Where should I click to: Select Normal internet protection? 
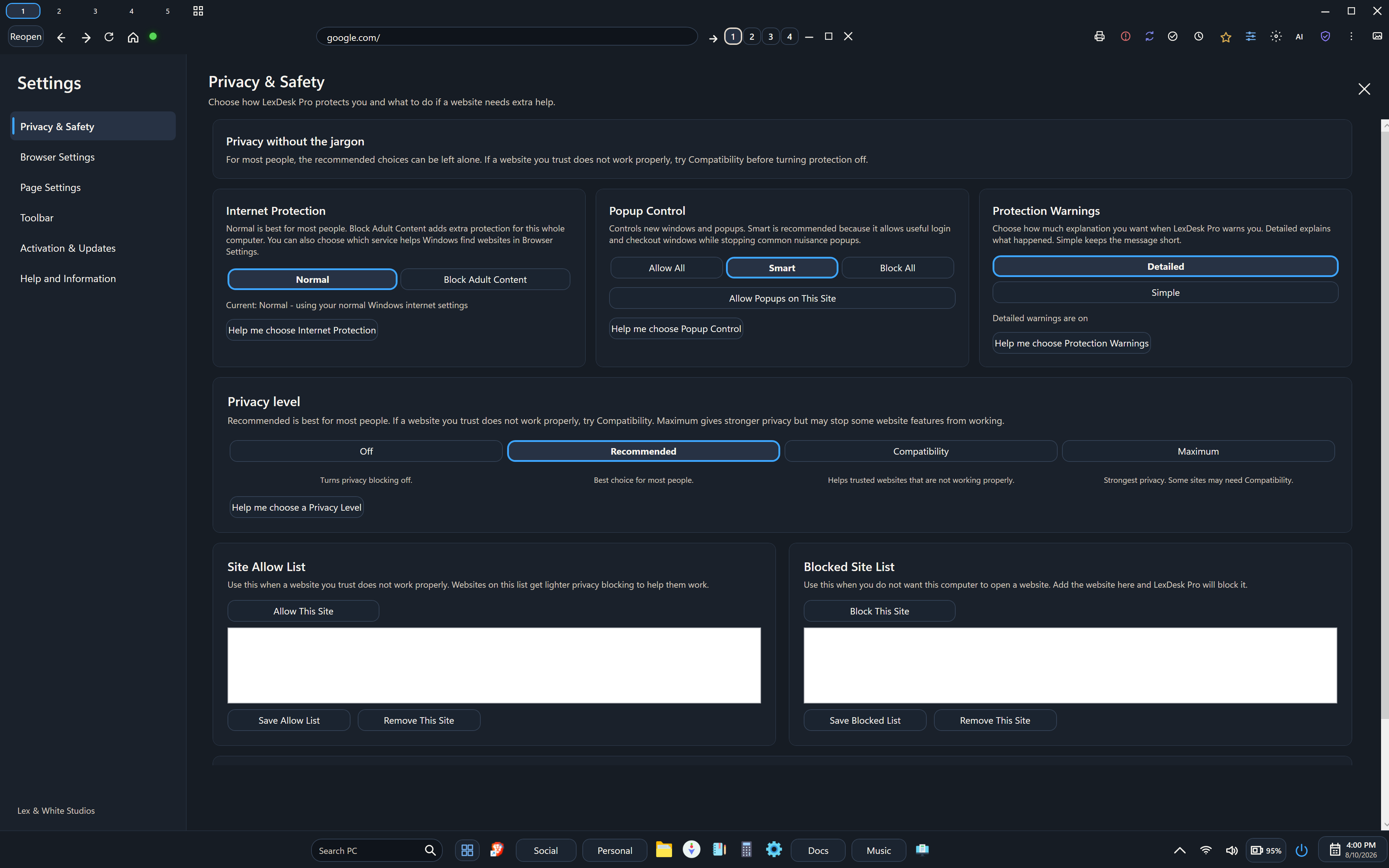(312, 280)
